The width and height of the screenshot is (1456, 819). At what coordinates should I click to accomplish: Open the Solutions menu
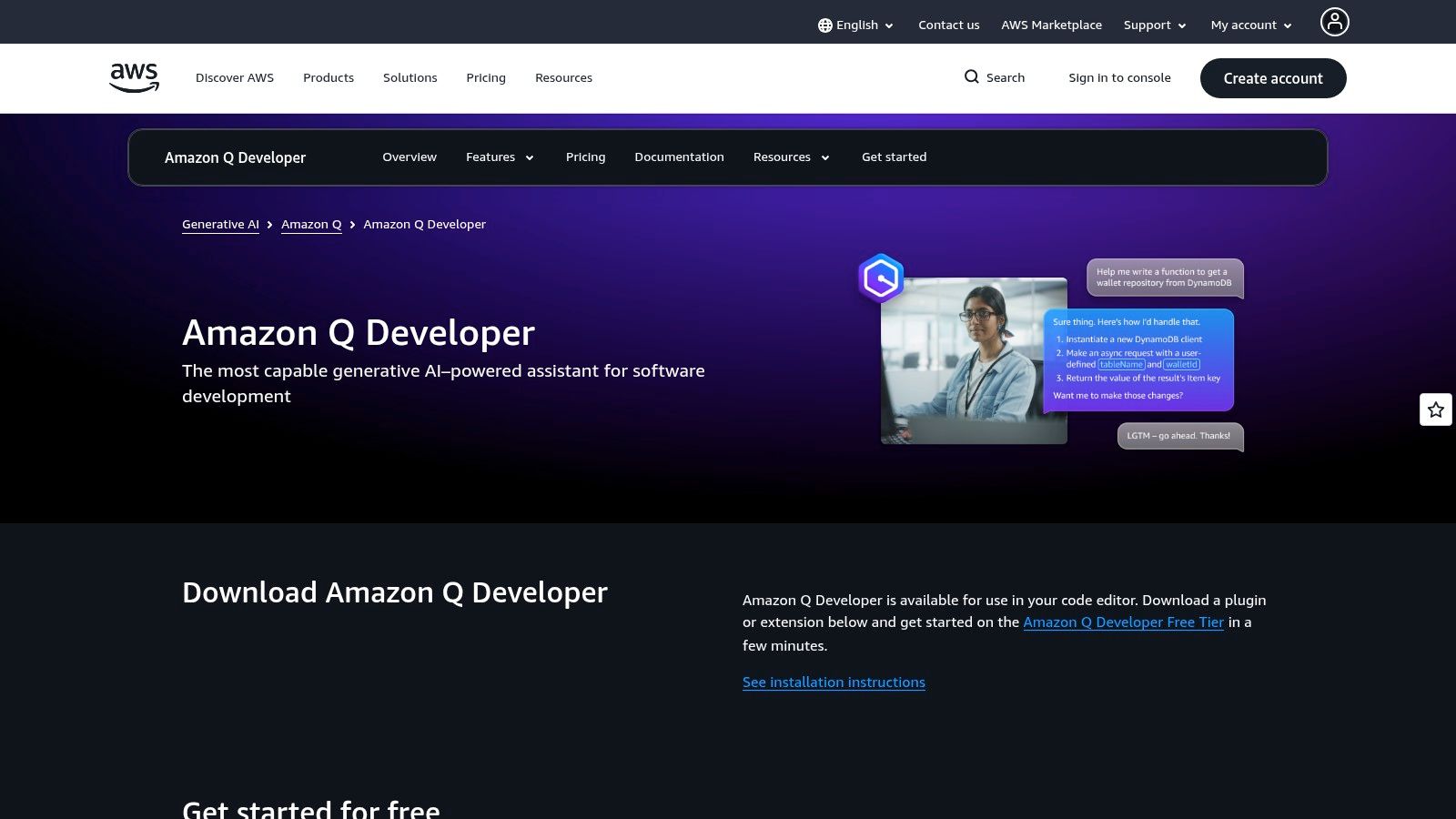click(x=410, y=78)
